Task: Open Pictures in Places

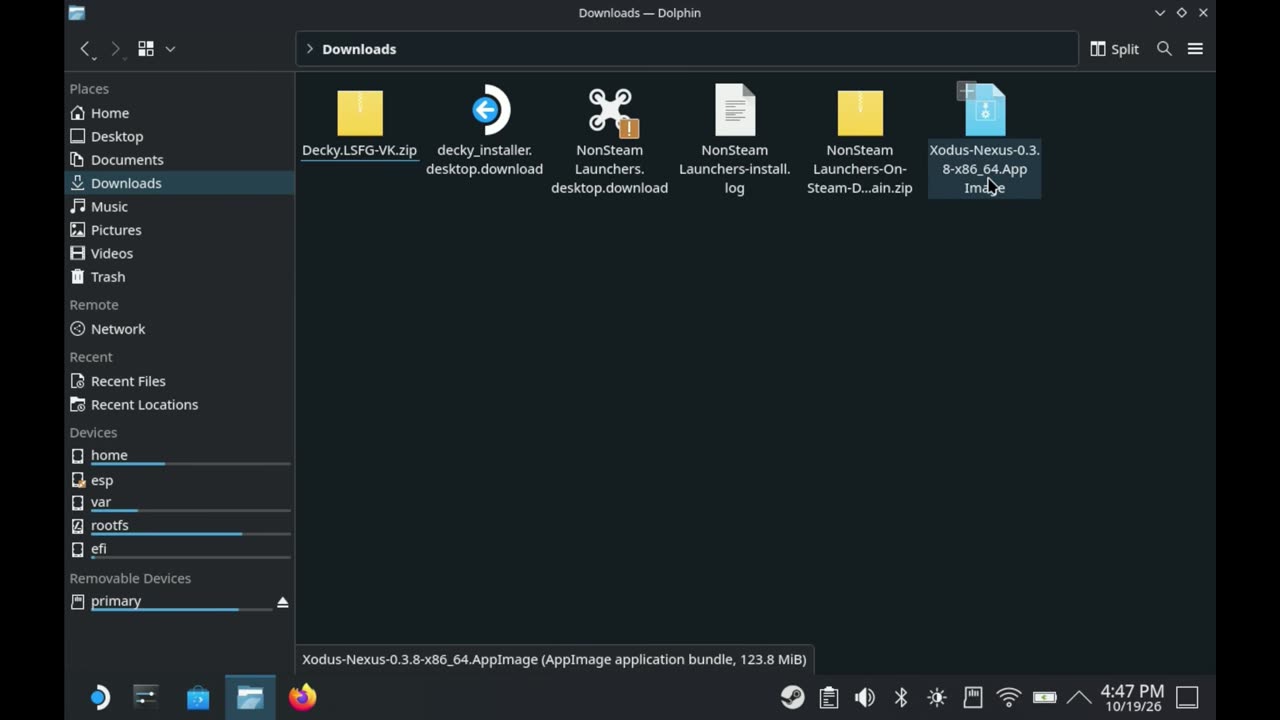Action: coord(180,230)
